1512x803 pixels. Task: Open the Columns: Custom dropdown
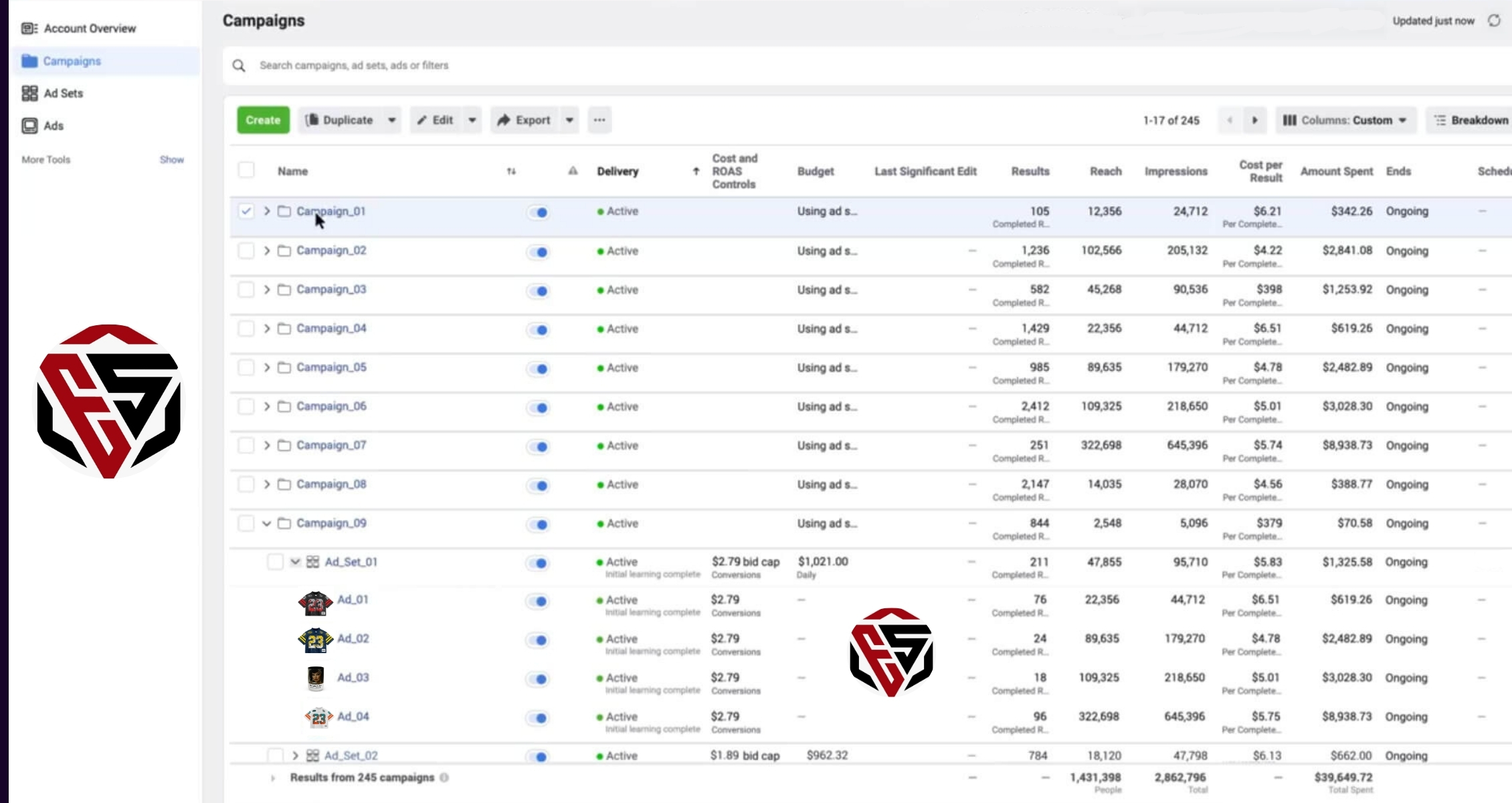(1345, 120)
